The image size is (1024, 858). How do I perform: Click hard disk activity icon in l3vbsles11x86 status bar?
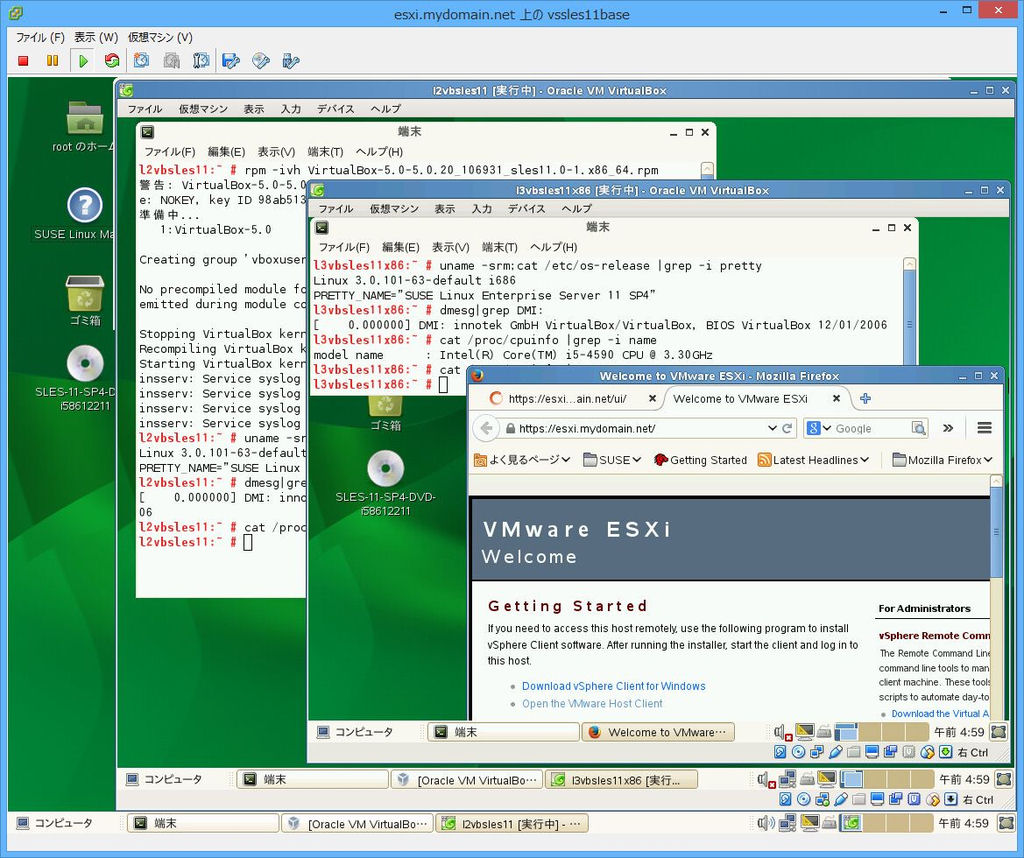coord(780,752)
